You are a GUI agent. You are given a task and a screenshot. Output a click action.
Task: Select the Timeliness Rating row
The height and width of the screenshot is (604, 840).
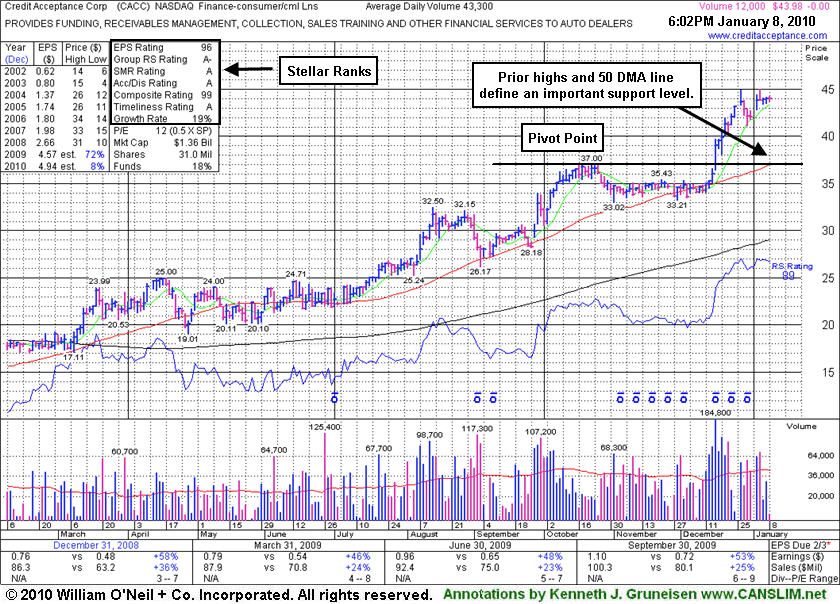pyautogui.click(x=162, y=107)
